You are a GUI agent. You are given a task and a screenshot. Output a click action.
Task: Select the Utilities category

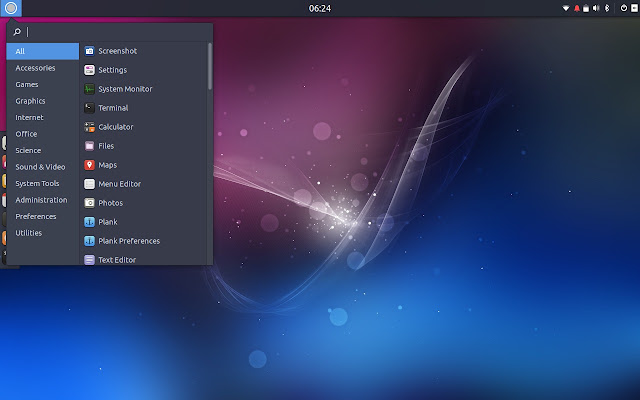point(43,233)
